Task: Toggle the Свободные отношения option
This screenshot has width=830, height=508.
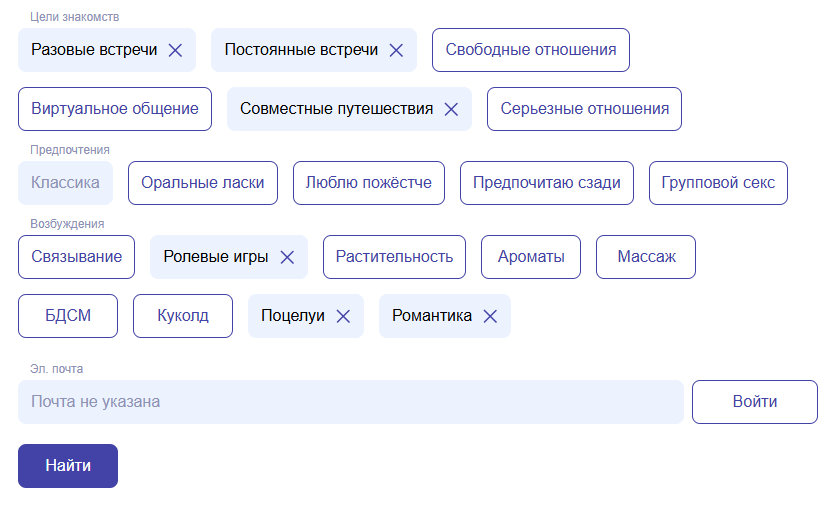Action: pos(530,50)
